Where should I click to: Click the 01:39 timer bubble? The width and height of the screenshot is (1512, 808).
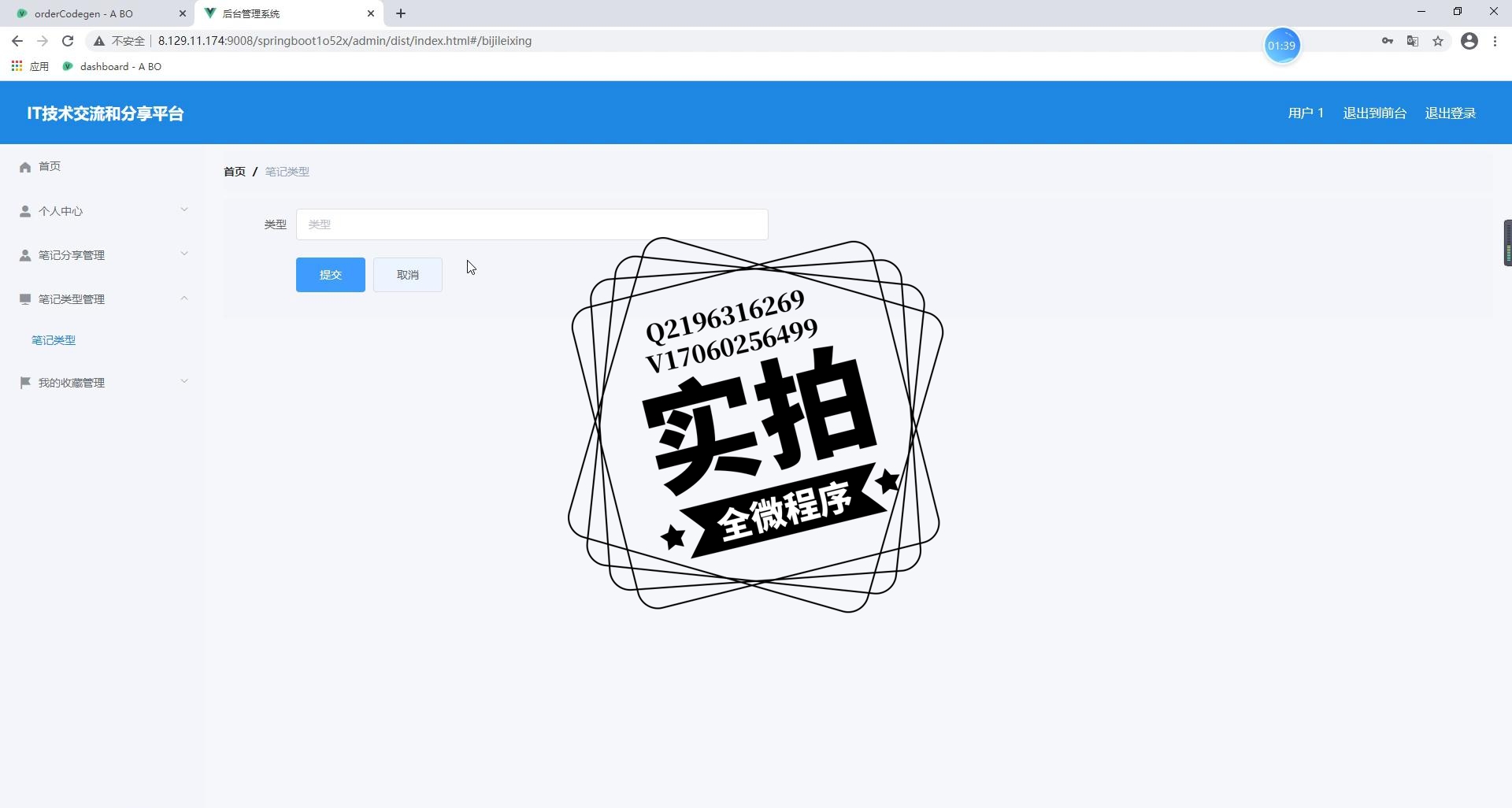click(1281, 46)
